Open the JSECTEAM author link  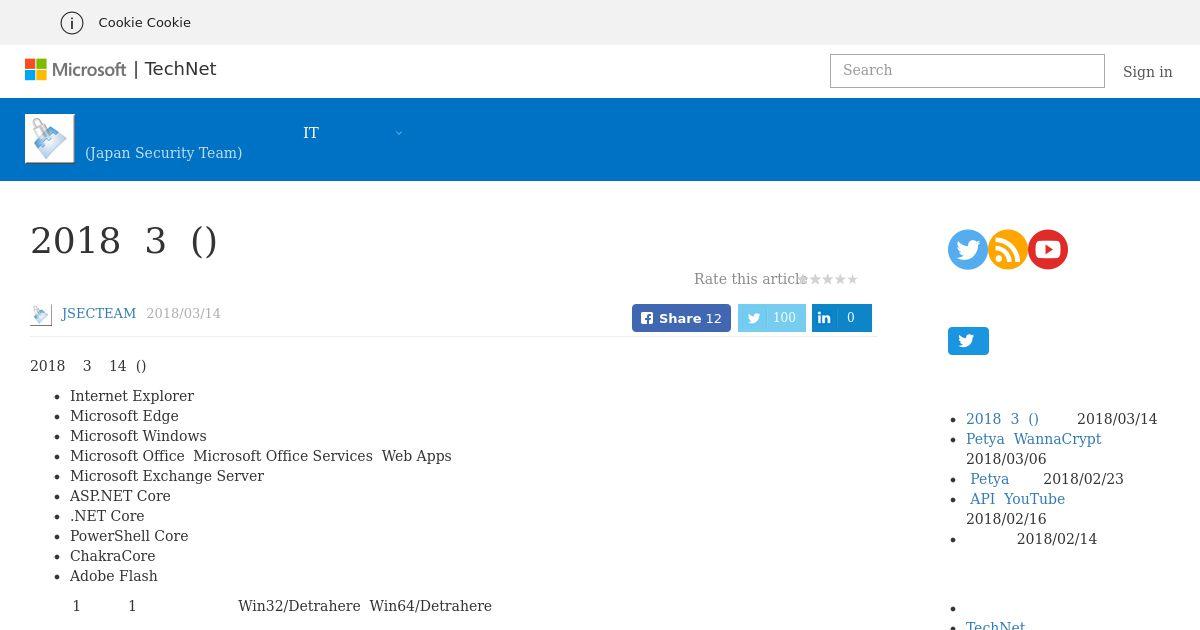pyautogui.click(x=99, y=313)
